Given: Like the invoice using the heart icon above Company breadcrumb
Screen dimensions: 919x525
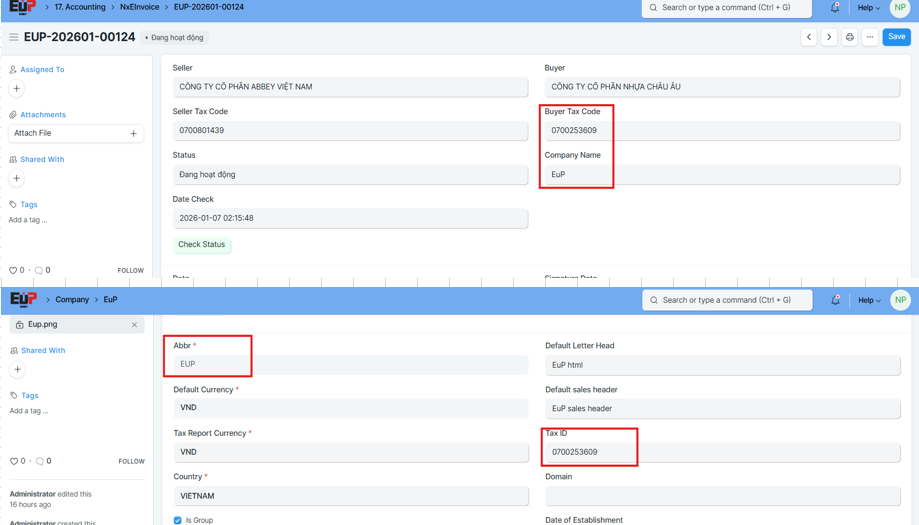Looking at the screenshot, I should point(13,271).
